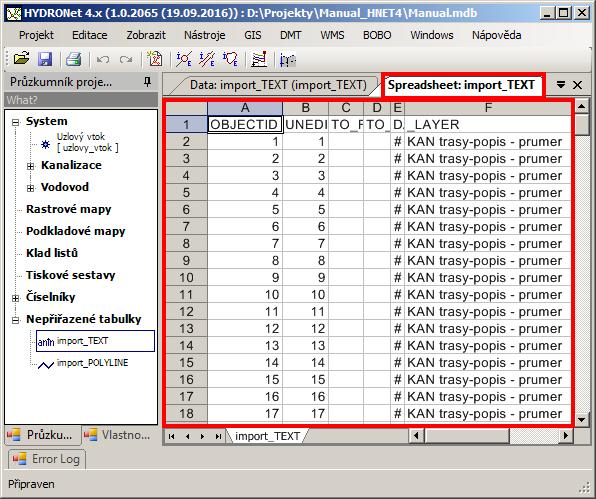
Task: Open the BOBO menu
Action: pyautogui.click(x=377, y=35)
